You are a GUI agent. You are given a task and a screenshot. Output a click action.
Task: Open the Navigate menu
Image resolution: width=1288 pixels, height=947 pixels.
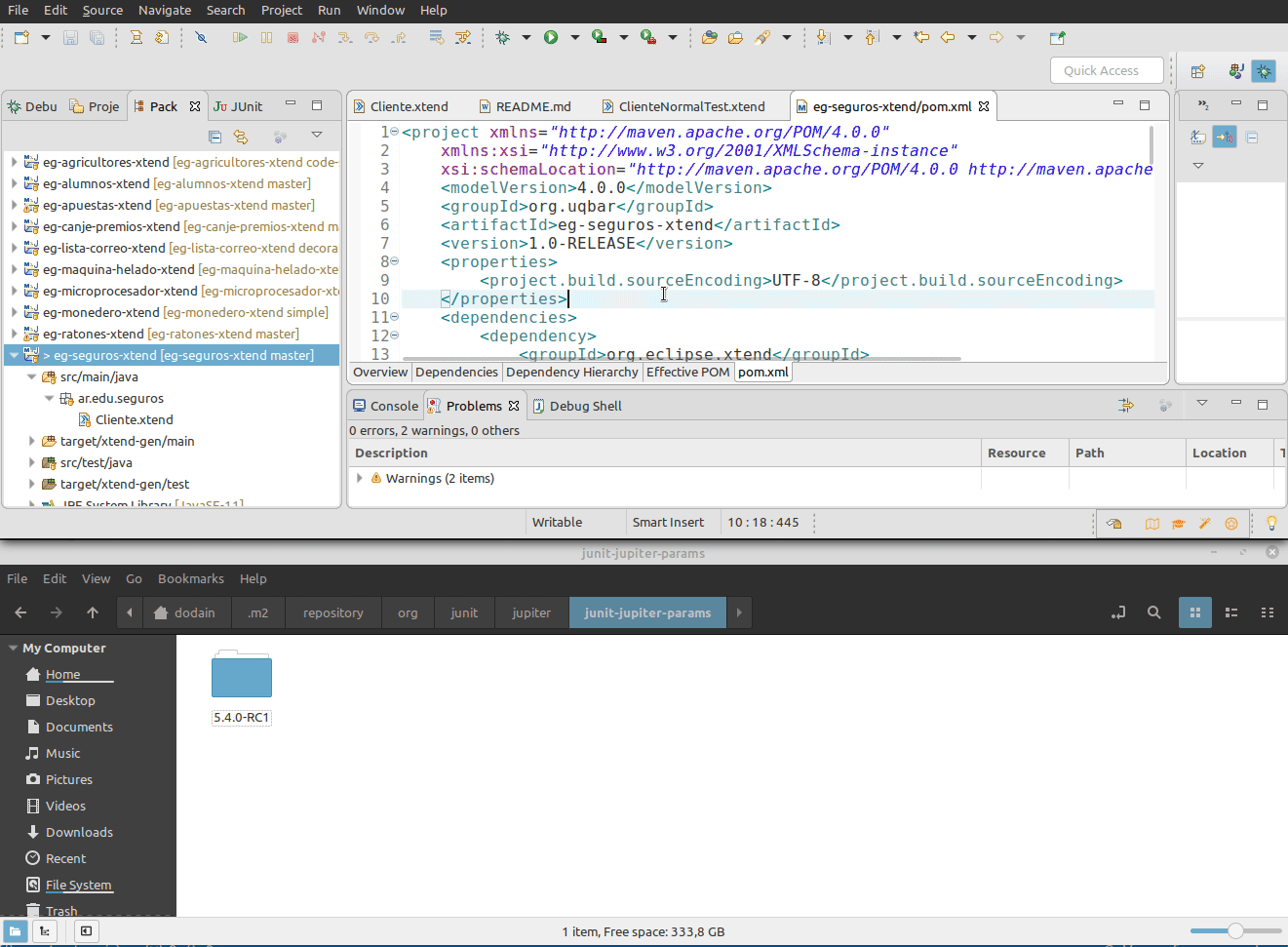[165, 10]
